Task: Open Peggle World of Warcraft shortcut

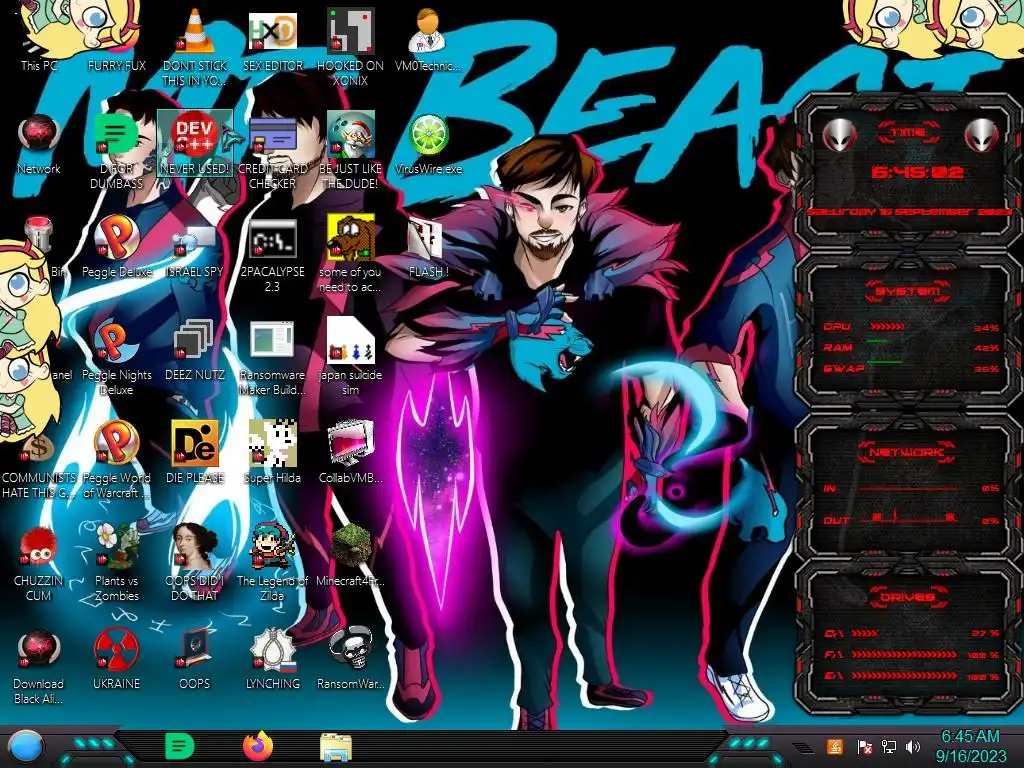Action: pyautogui.click(x=116, y=460)
